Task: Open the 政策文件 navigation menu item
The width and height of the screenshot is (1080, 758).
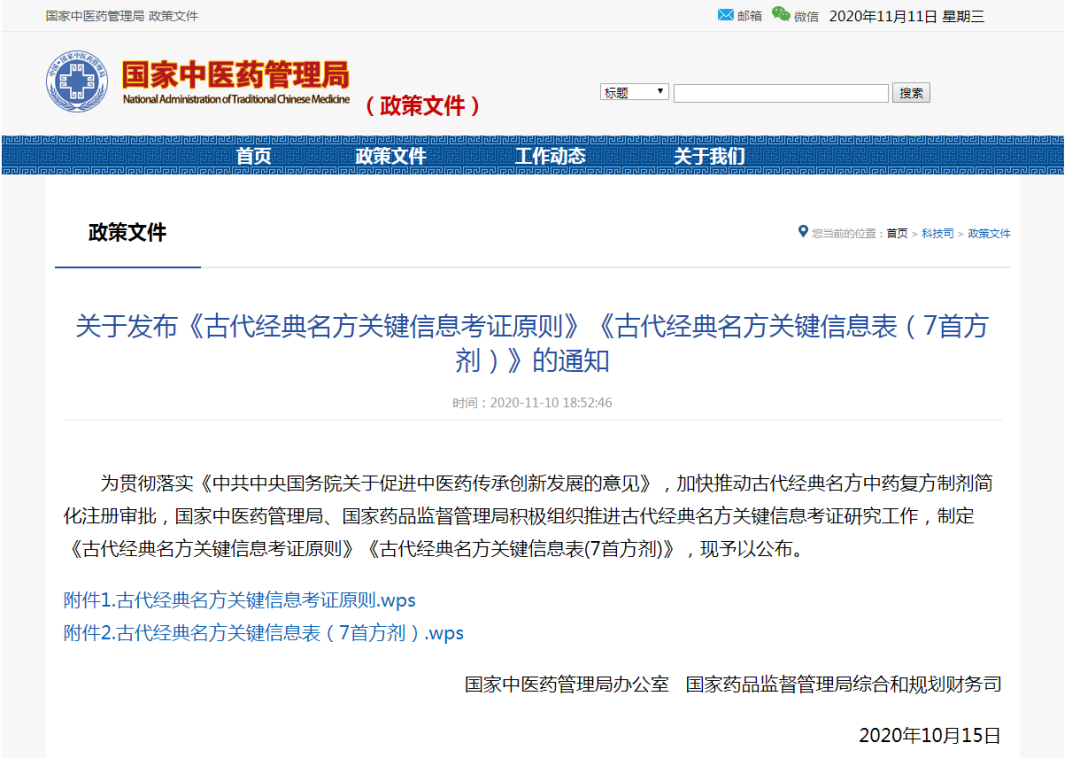Action: coord(391,156)
